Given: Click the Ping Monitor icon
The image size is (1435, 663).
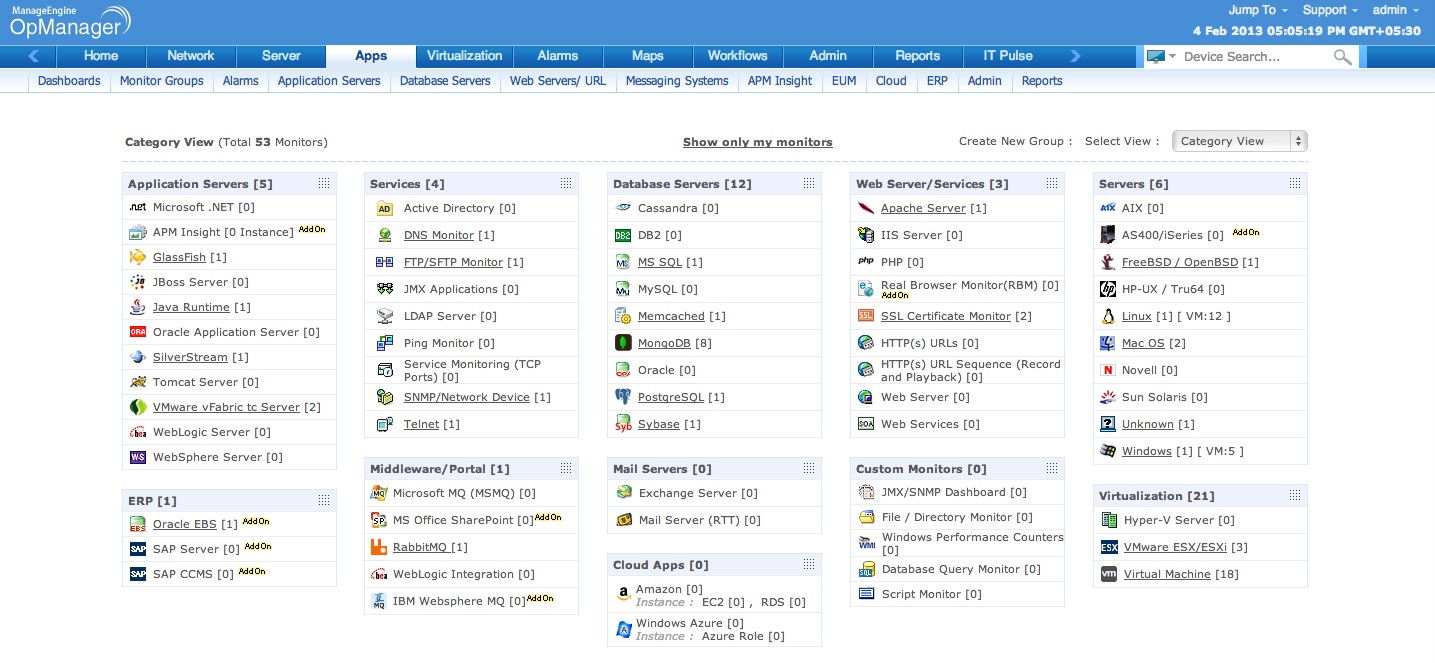Looking at the screenshot, I should point(385,343).
